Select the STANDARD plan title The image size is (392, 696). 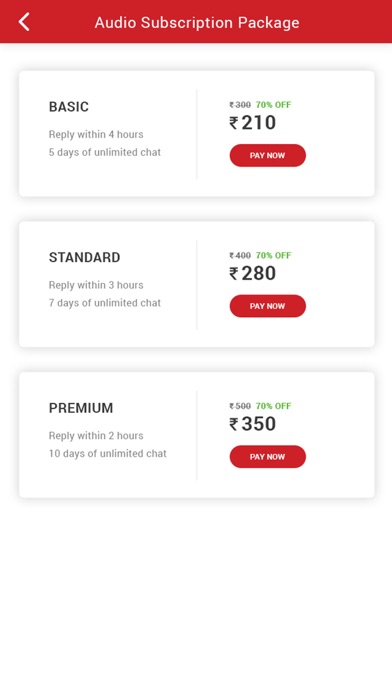84,257
